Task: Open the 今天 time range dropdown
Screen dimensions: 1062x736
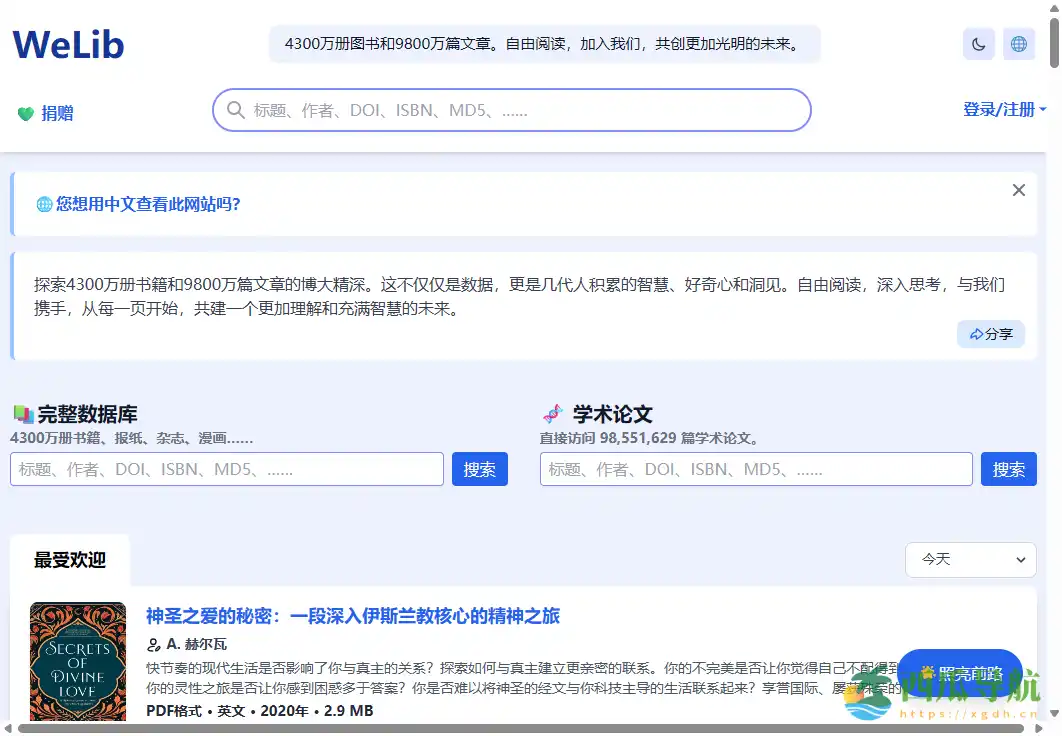Action: [970, 560]
